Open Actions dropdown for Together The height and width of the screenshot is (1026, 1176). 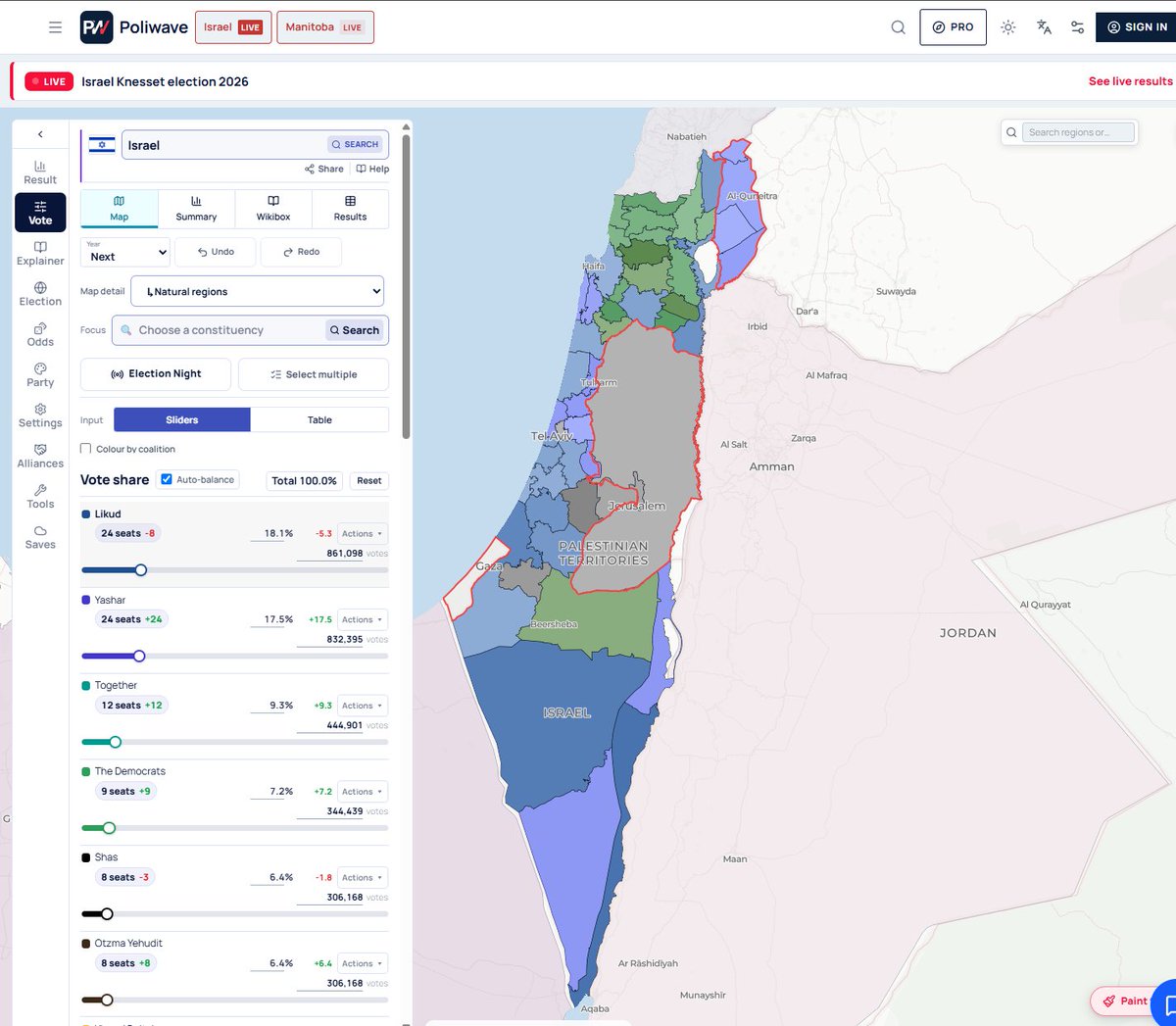362,706
